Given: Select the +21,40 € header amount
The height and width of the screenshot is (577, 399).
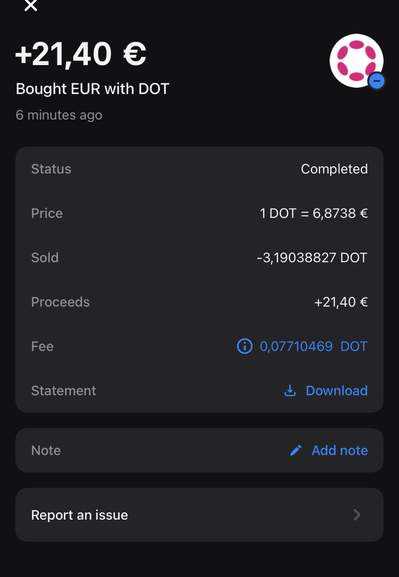Looking at the screenshot, I should (81, 54).
